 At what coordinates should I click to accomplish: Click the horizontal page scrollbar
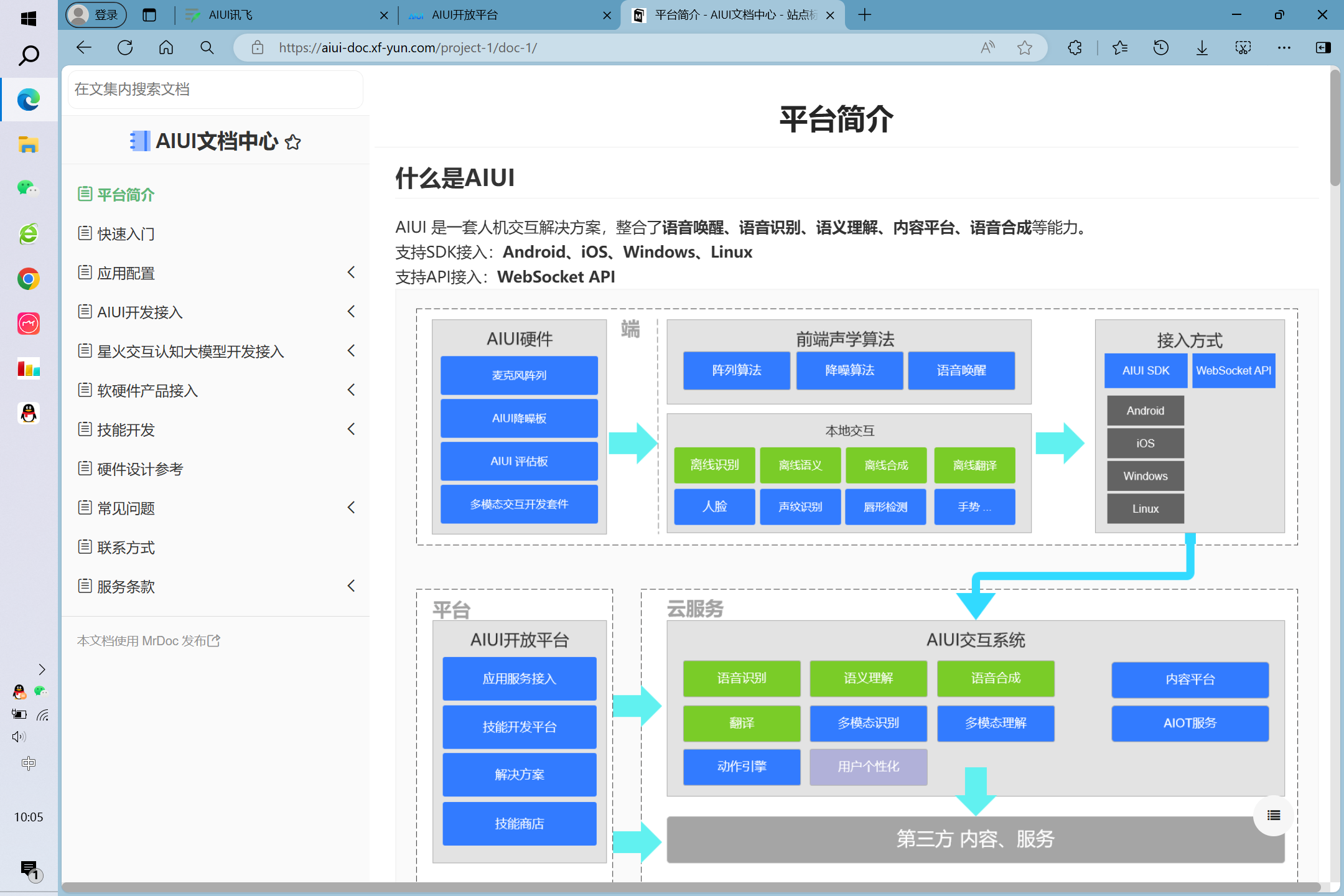[x=691, y=887]
